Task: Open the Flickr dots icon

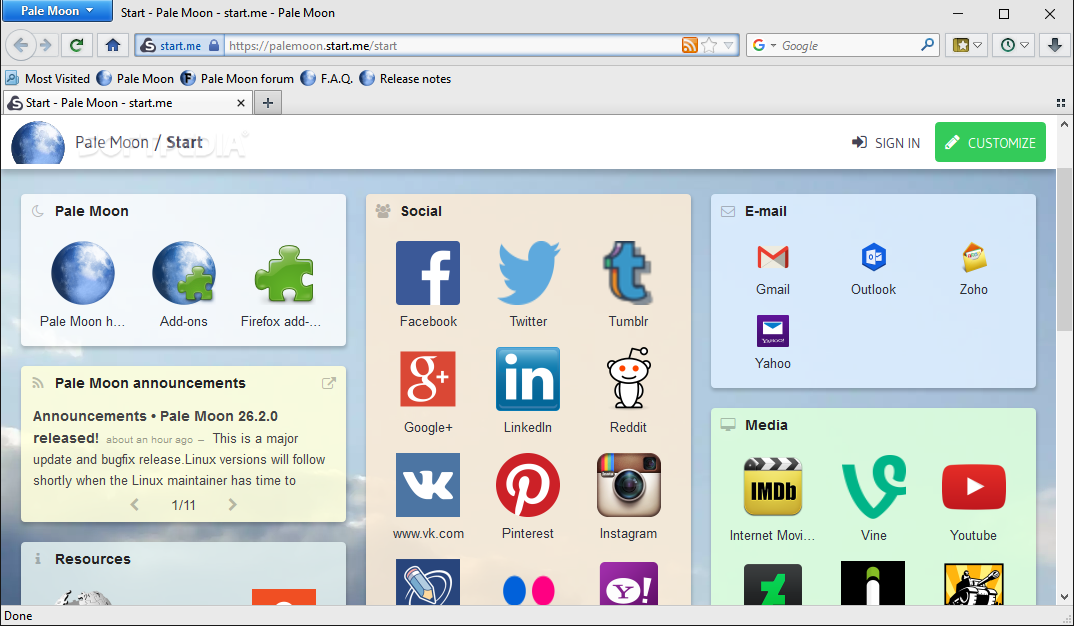Action: (x=528, y=588)
